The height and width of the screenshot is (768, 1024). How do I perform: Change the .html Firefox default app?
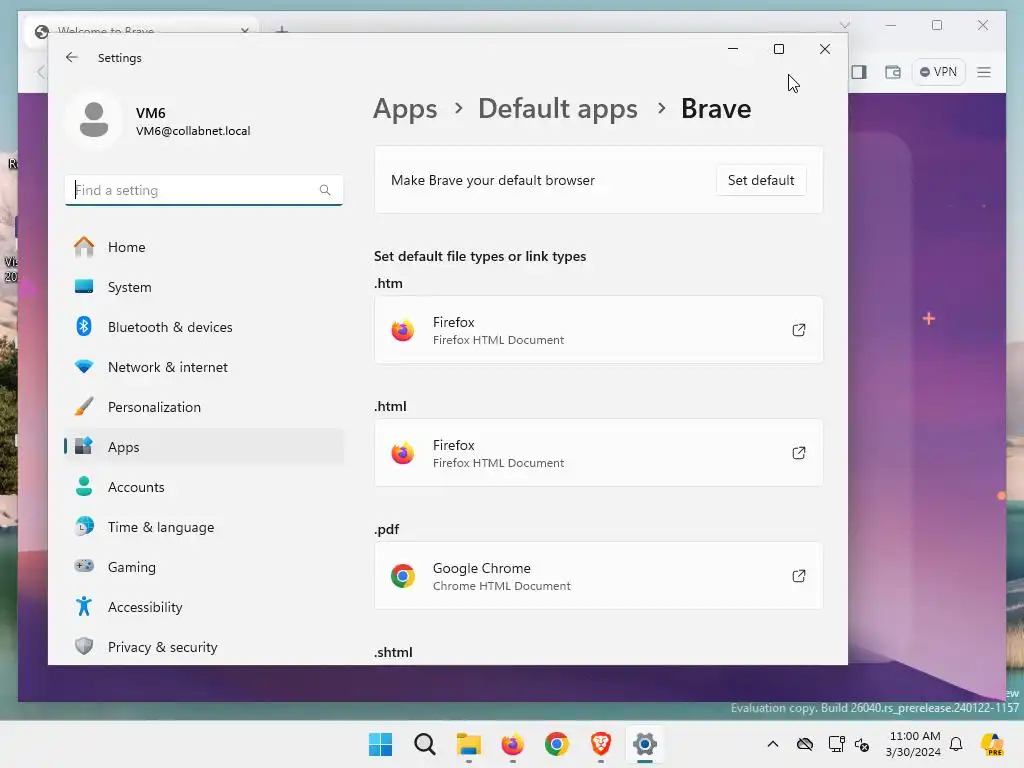click(598, 453)
